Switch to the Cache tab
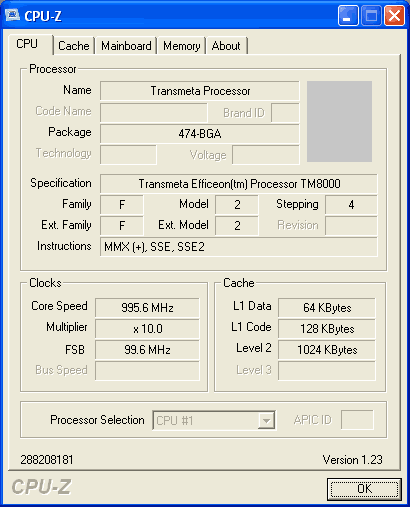Image resolution: width=410 pixels, height=507 pixels. tap(74, 46)
